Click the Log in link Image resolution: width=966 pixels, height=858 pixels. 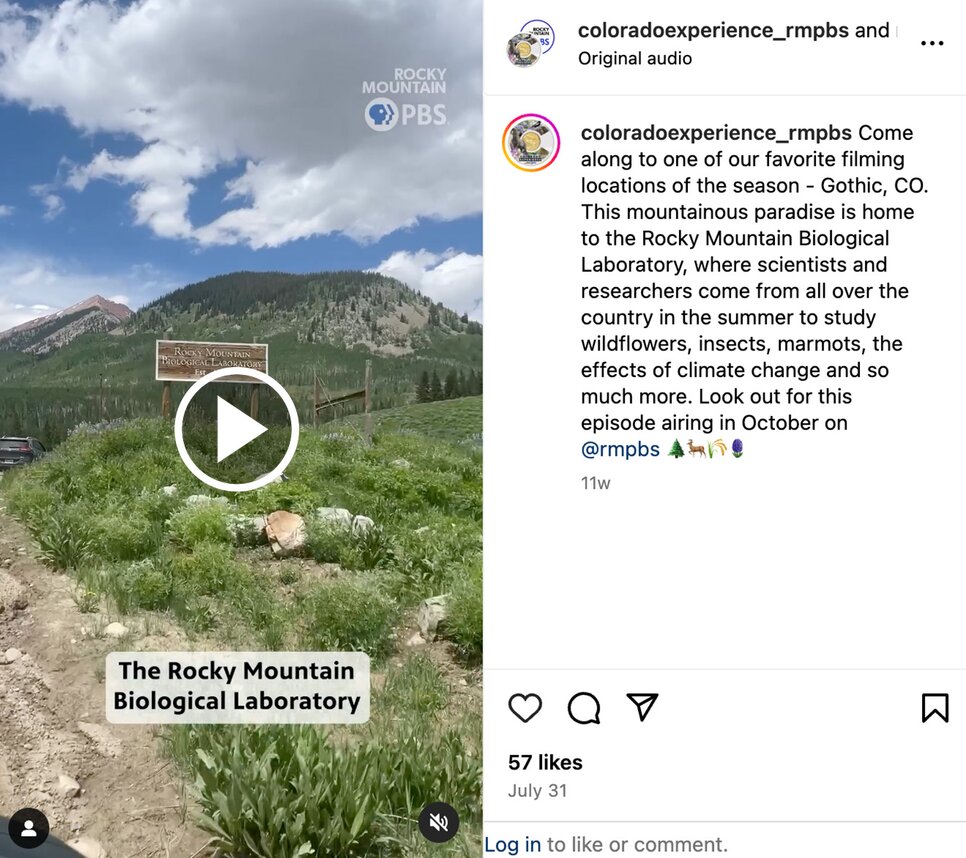[513, 844]
